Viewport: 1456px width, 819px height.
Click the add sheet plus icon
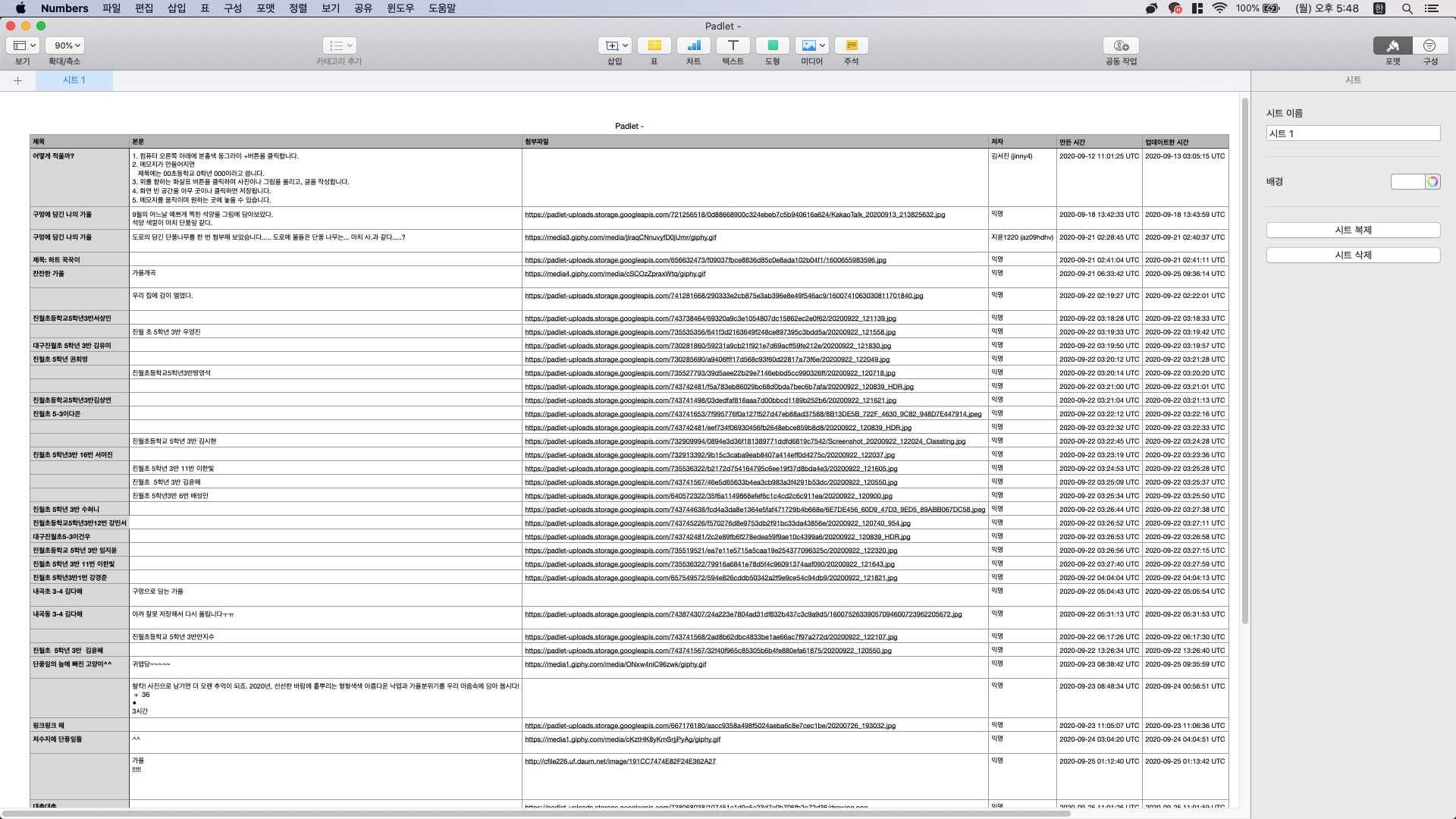click(x=17, y=80)
